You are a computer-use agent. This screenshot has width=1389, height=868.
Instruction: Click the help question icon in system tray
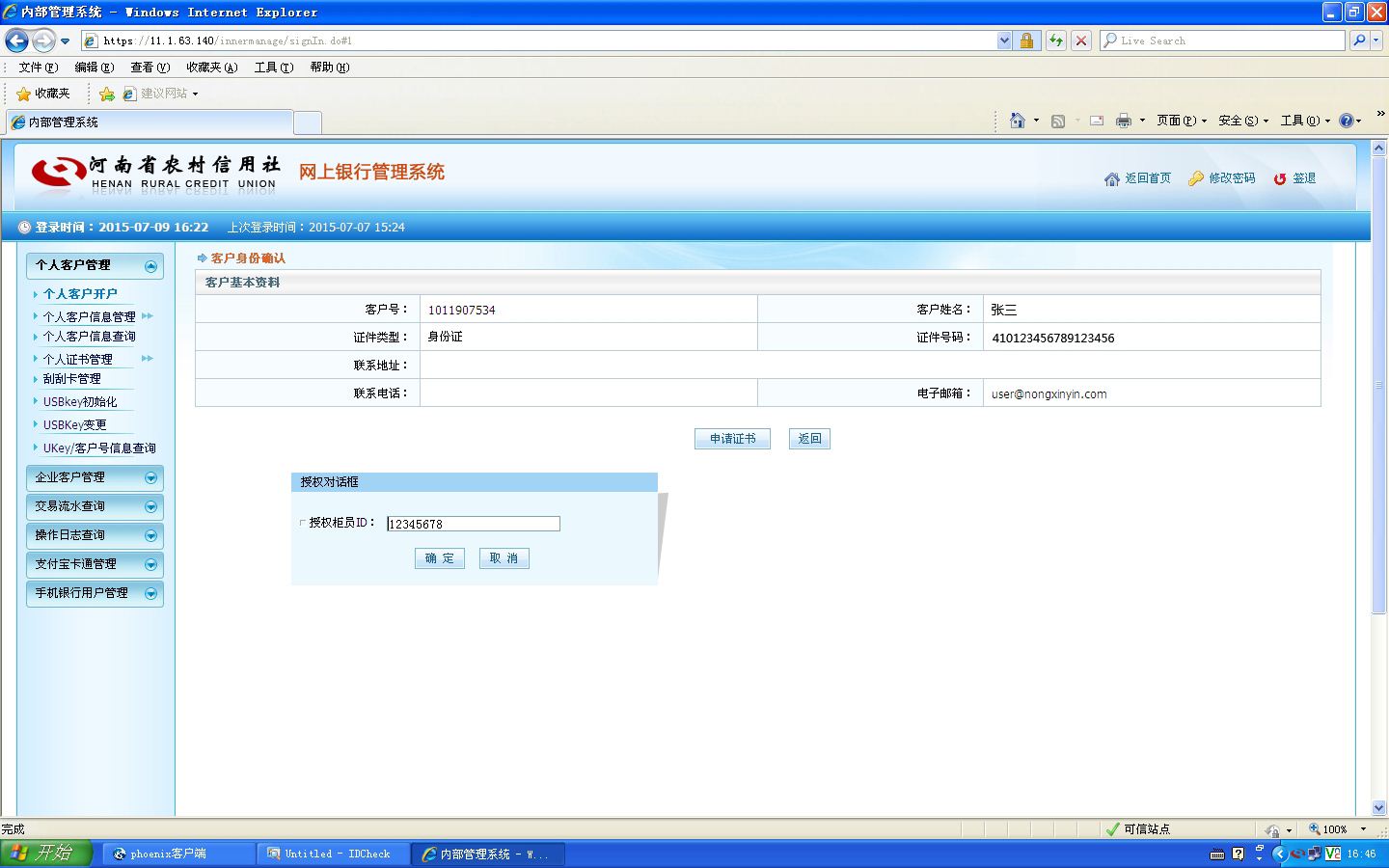click(1239, 854)
